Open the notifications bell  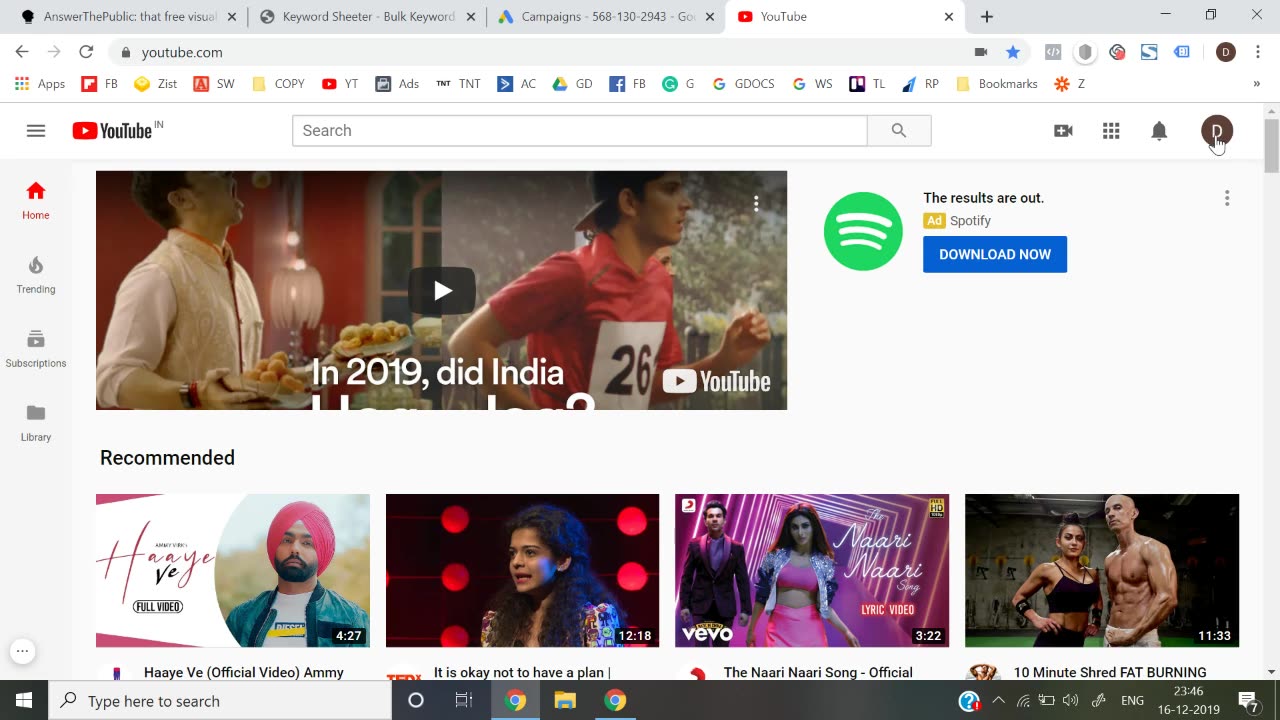1159,130
